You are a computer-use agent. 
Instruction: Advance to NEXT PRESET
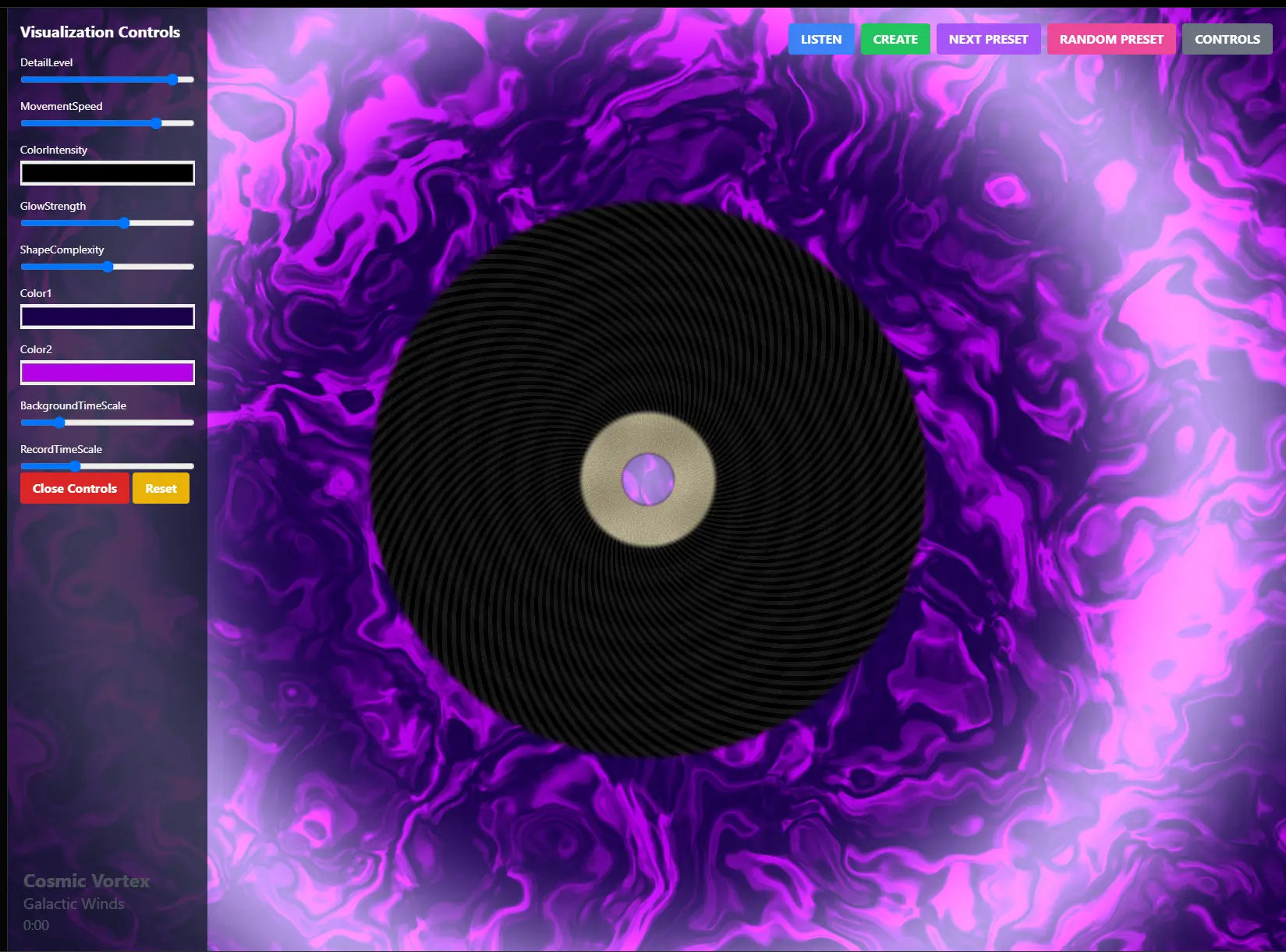(x=989, y=38)
